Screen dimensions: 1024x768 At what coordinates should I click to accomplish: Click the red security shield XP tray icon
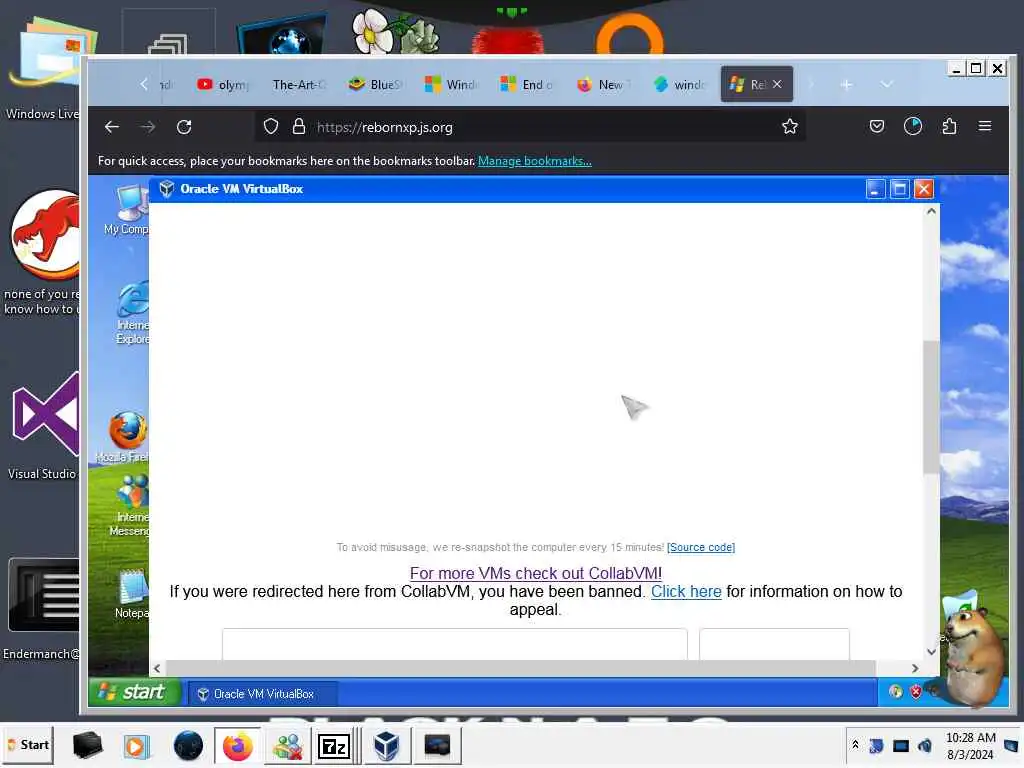(916, 692)
